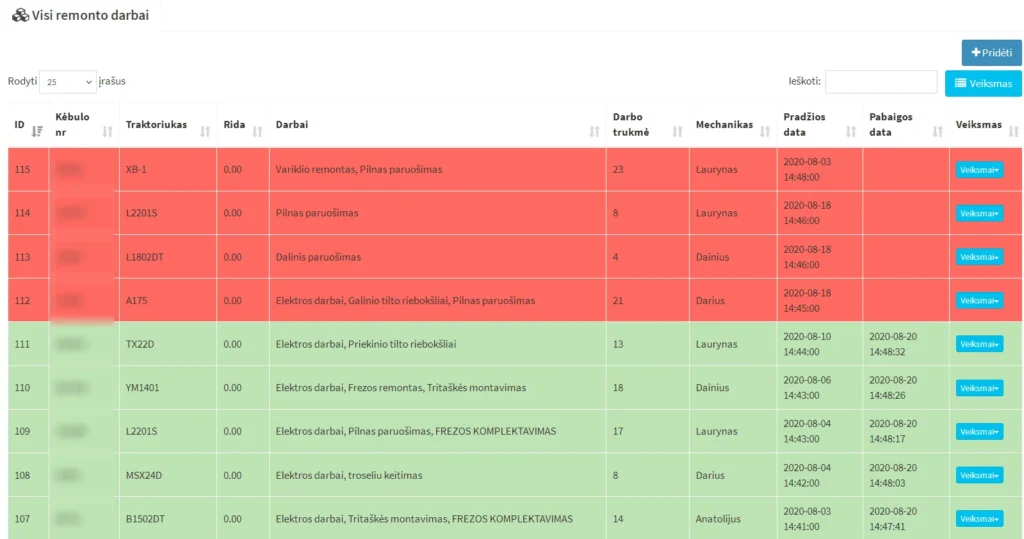The width and height of the screenshot is (1024, 539).
Task: Open Veiksmai dropdown for row 112
Action: point(979,301)
